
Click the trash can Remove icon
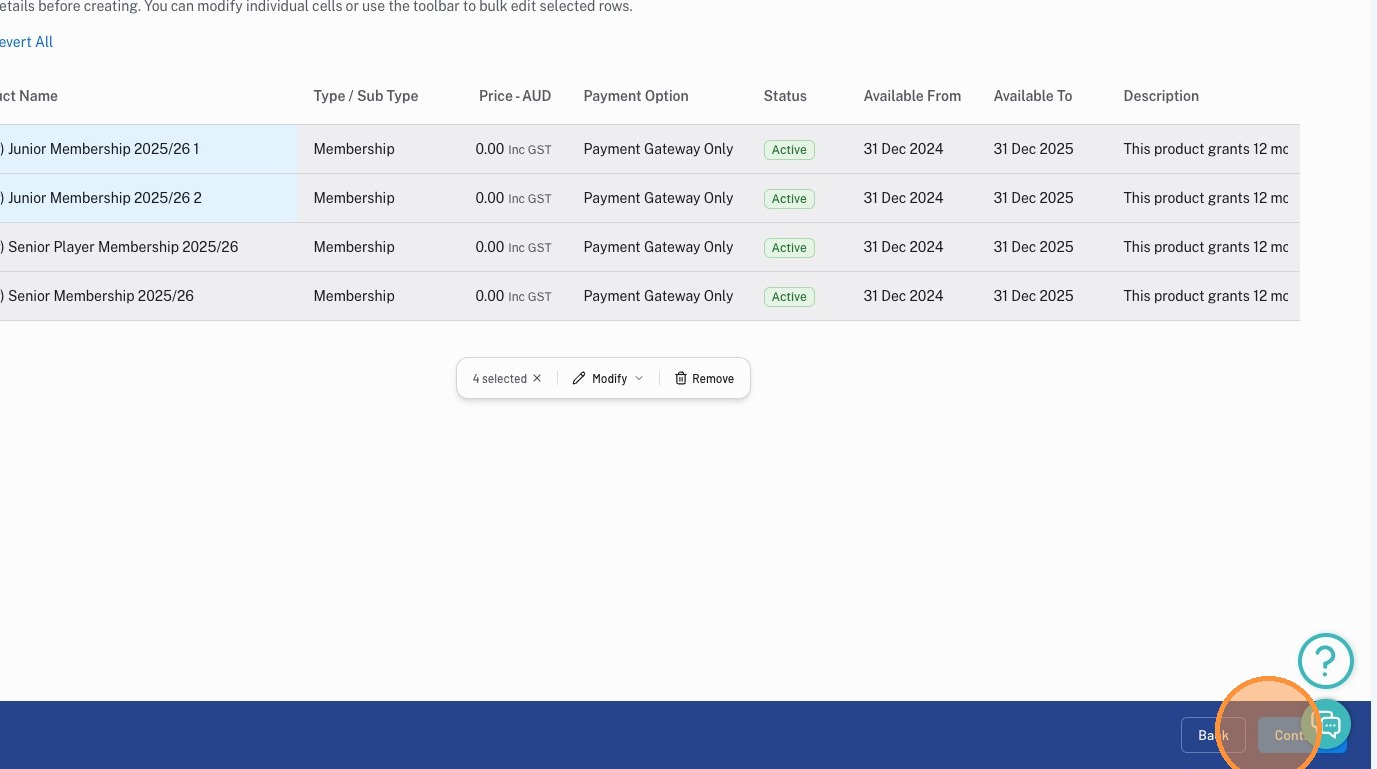(681, 378)
